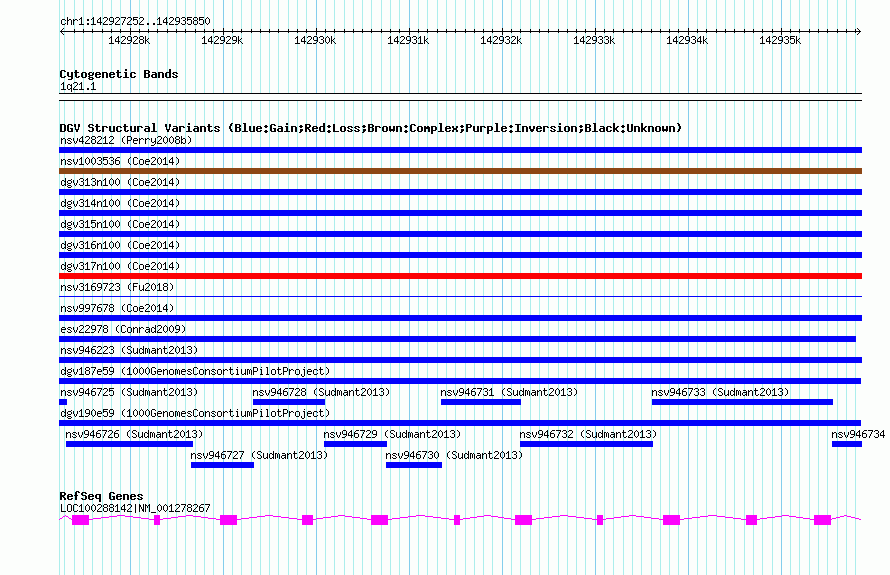Click the chr1:142927252..142935850 region label
Image resolution: width=890 pixels, height=575 pixels.
(x=135, y=21)
